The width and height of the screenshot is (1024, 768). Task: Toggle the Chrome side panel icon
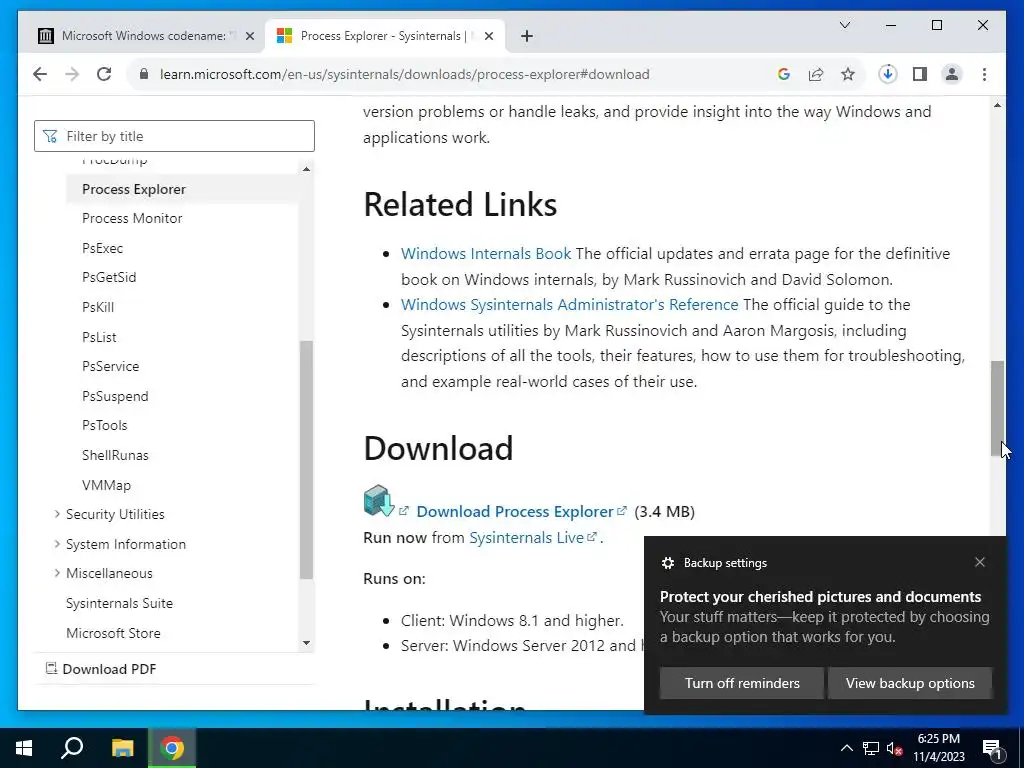click(920, 74)
